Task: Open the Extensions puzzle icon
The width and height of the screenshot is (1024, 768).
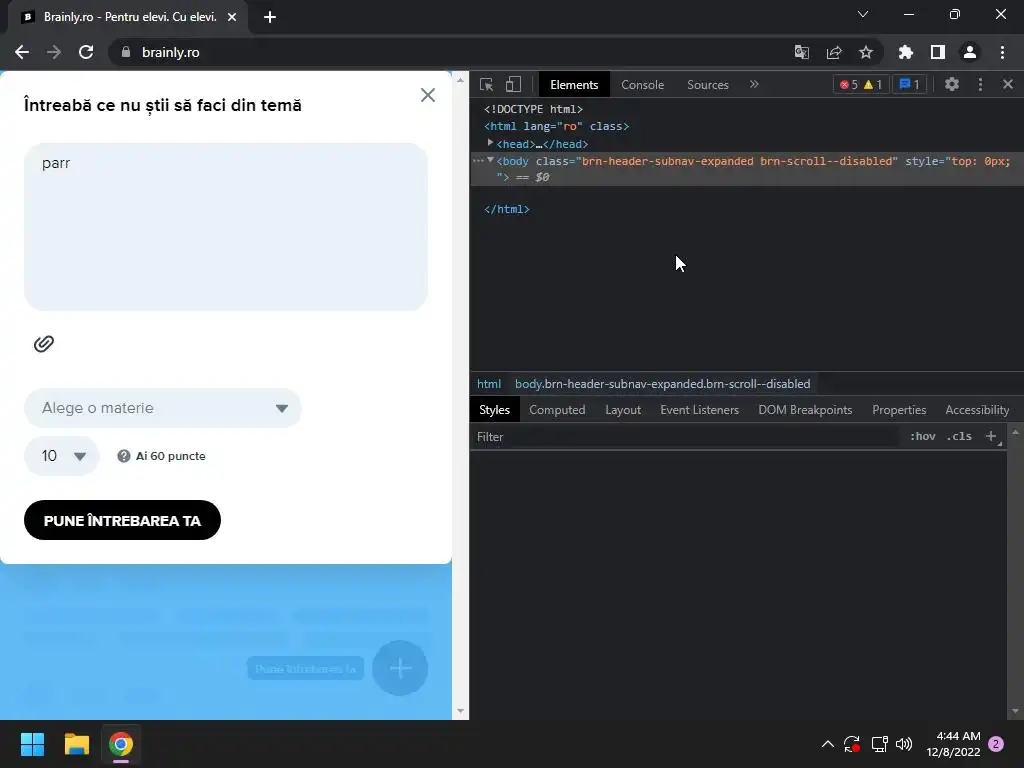Action: (906, 52)
